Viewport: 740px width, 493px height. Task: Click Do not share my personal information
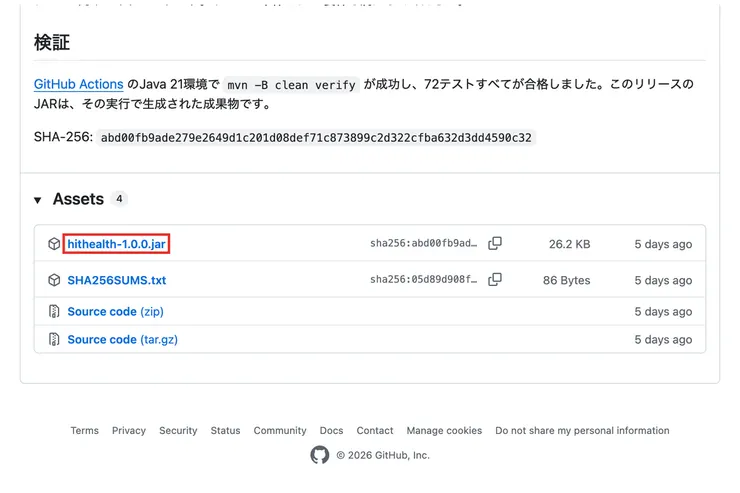pyautogui.click(x=582, y=430)
